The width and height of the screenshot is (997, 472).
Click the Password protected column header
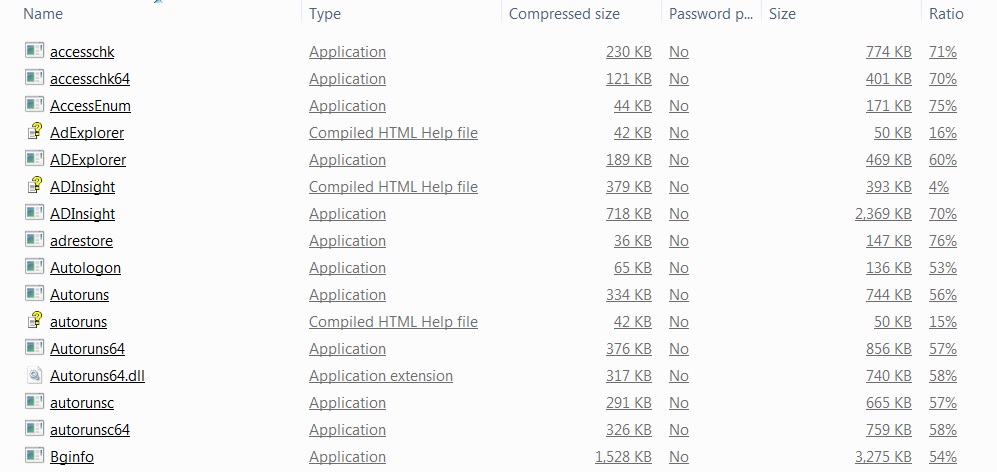point(711,14)
